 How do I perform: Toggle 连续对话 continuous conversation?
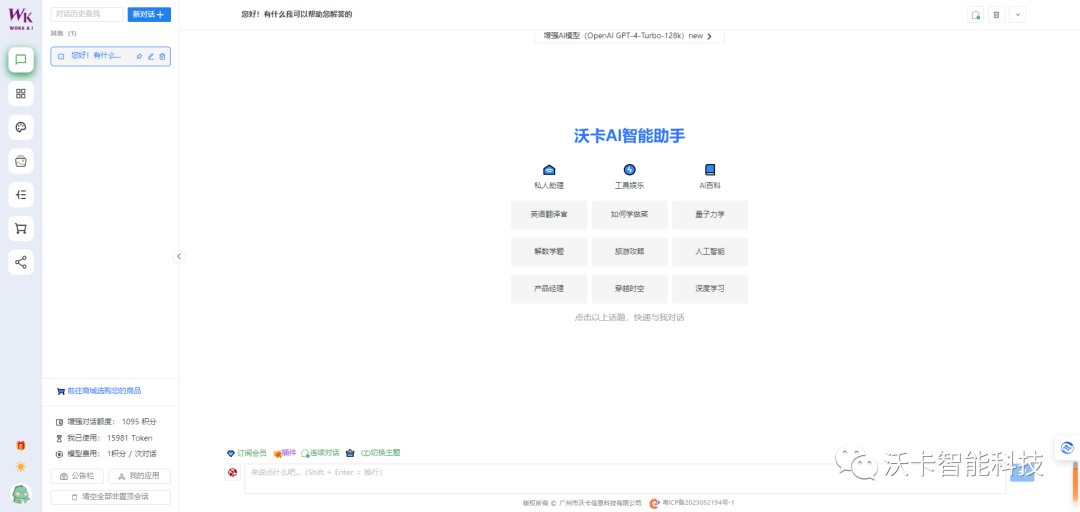coord(320,453)
